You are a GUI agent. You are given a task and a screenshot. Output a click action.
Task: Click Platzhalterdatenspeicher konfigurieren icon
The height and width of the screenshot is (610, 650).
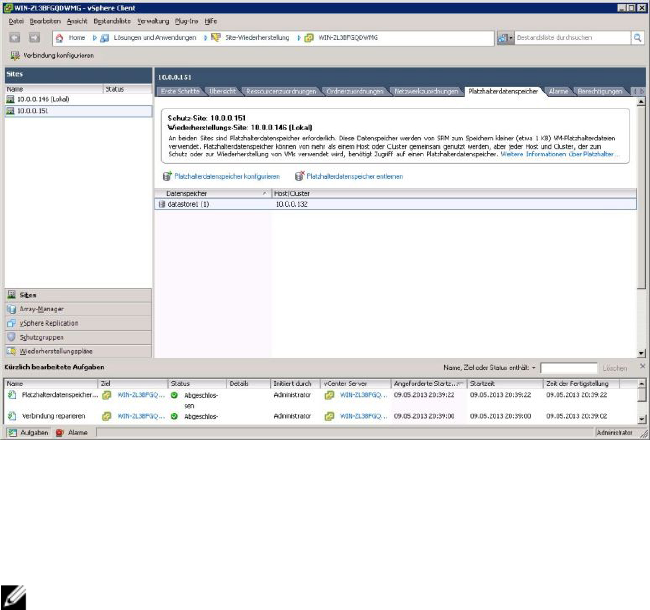pos(167,176)
